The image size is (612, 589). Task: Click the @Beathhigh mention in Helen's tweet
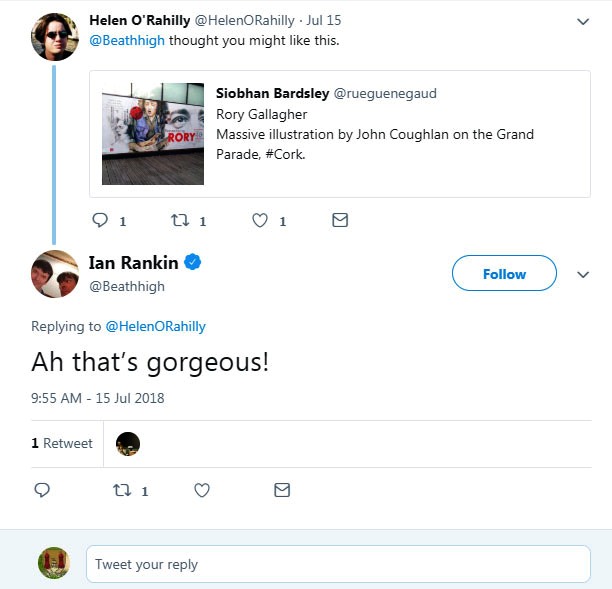[x=127, y=41]
